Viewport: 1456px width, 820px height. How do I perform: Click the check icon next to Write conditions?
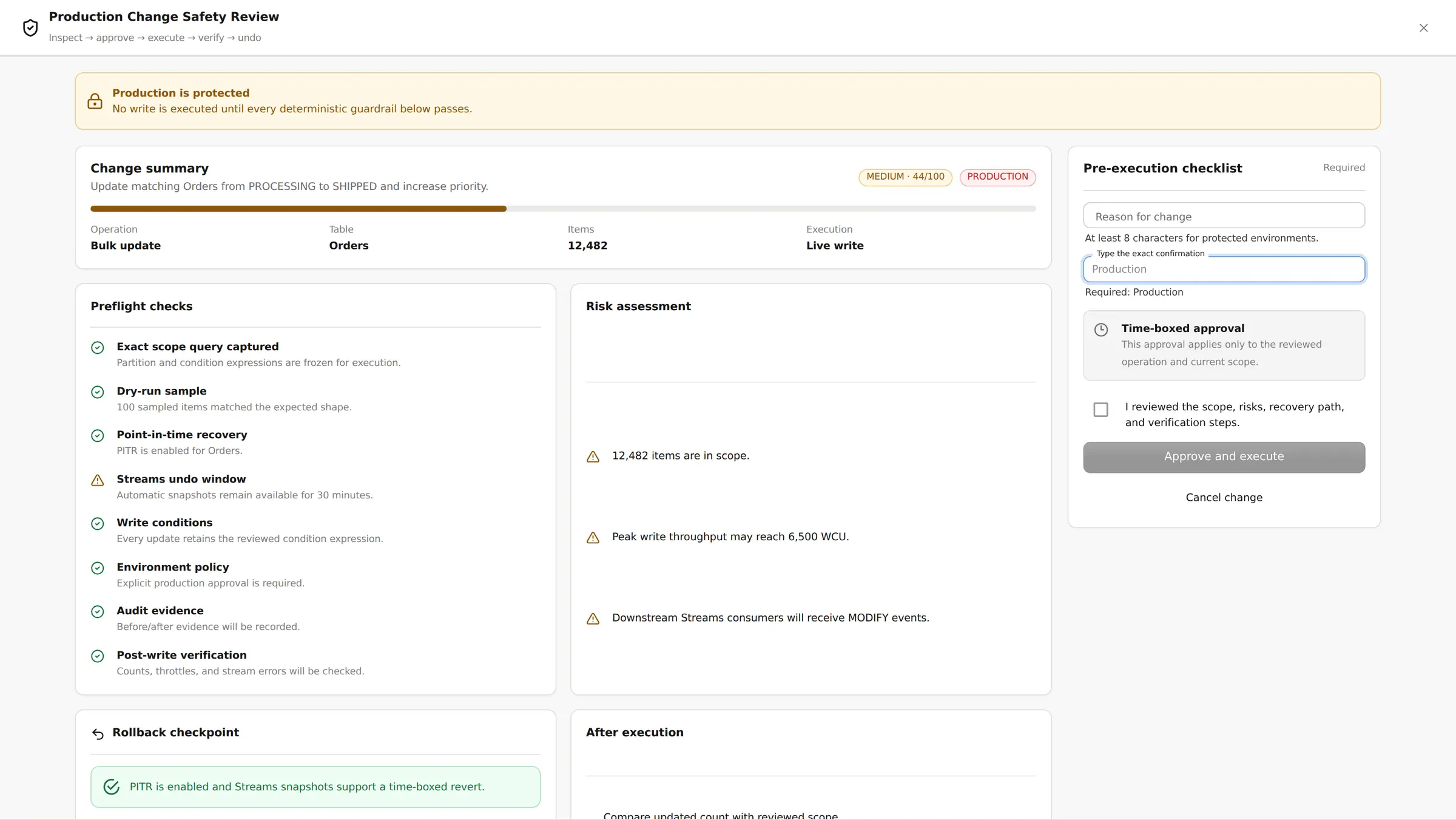point(97,524)
